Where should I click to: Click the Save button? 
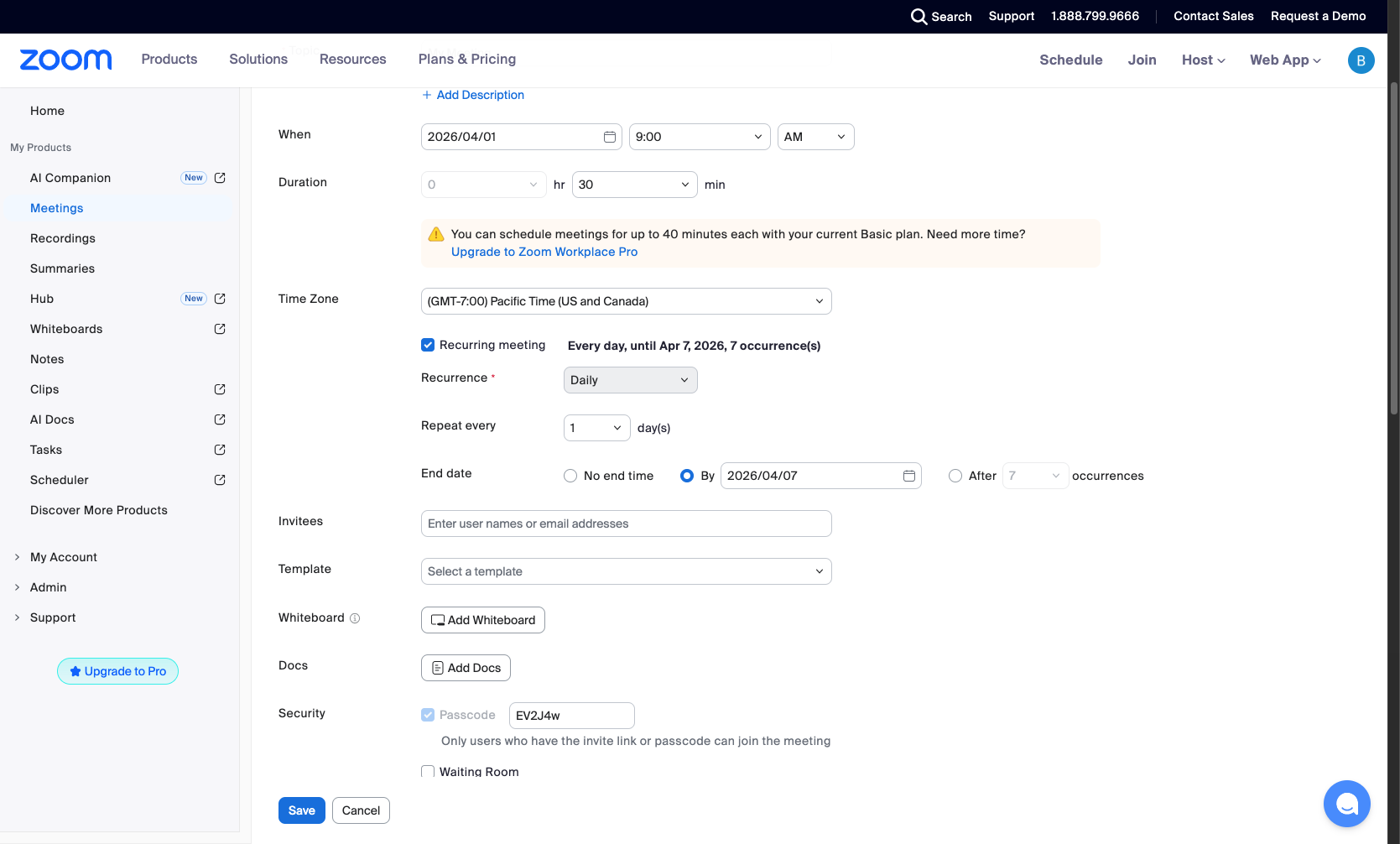coord(302,810)
